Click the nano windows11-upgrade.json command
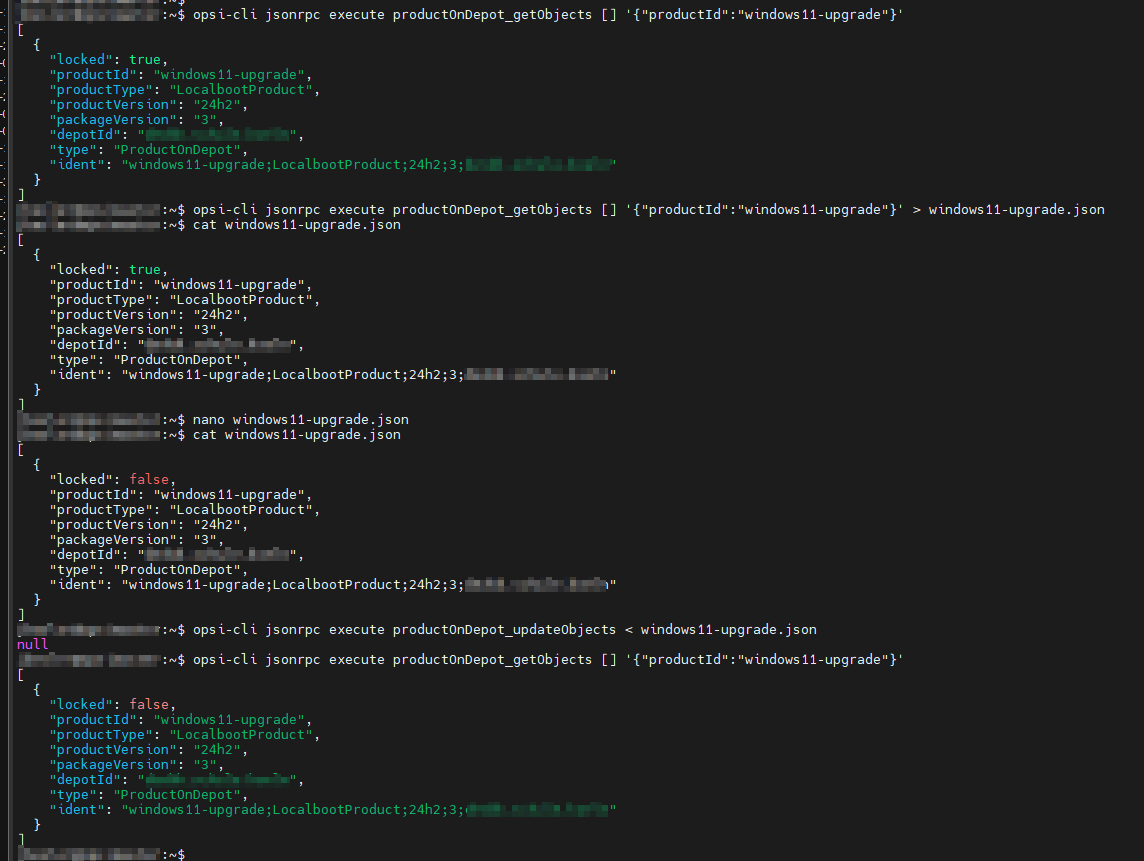 click(300, 420)
